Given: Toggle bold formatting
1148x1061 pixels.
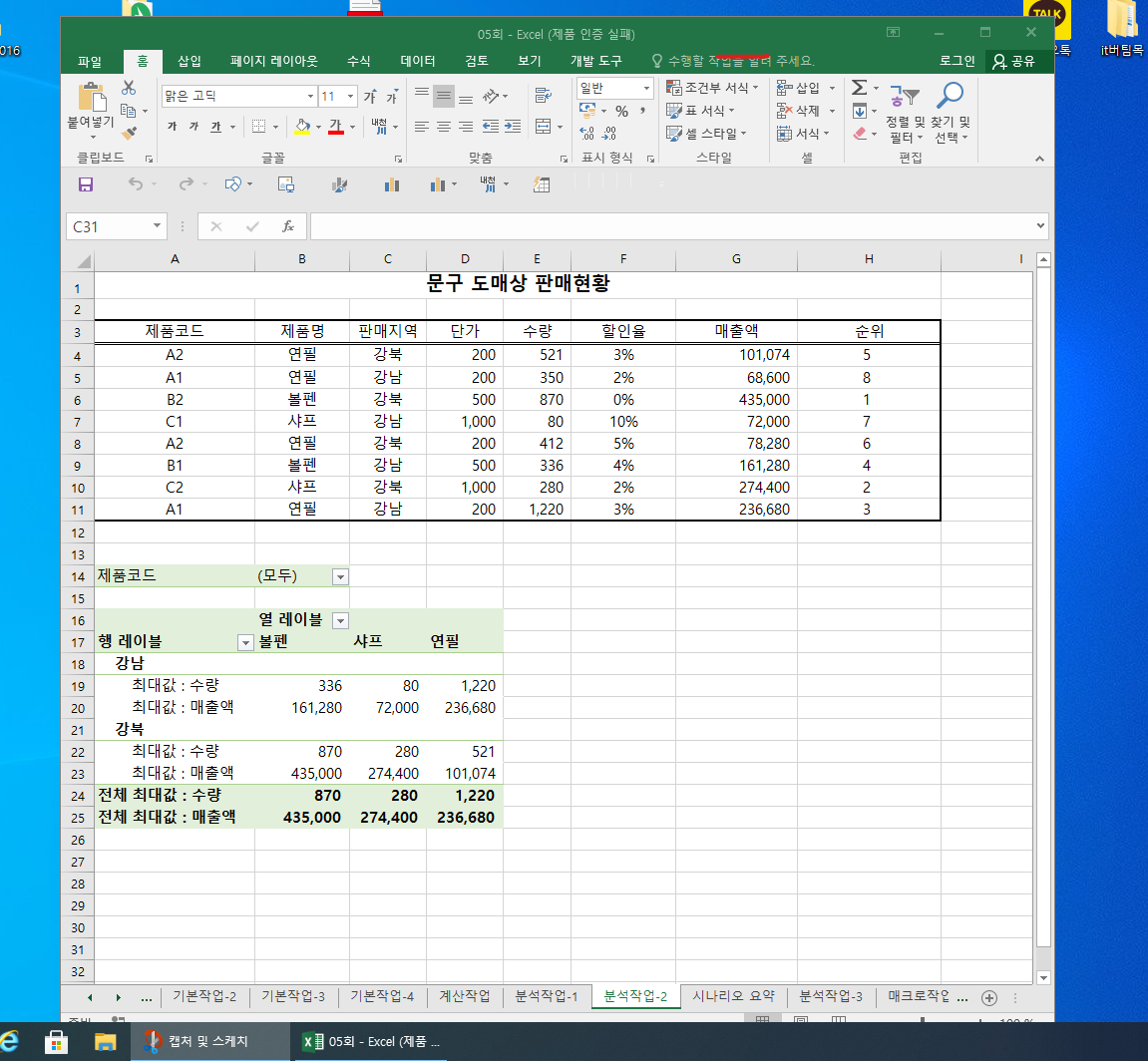Looking at the screenshot, I should tap(173, 127).
